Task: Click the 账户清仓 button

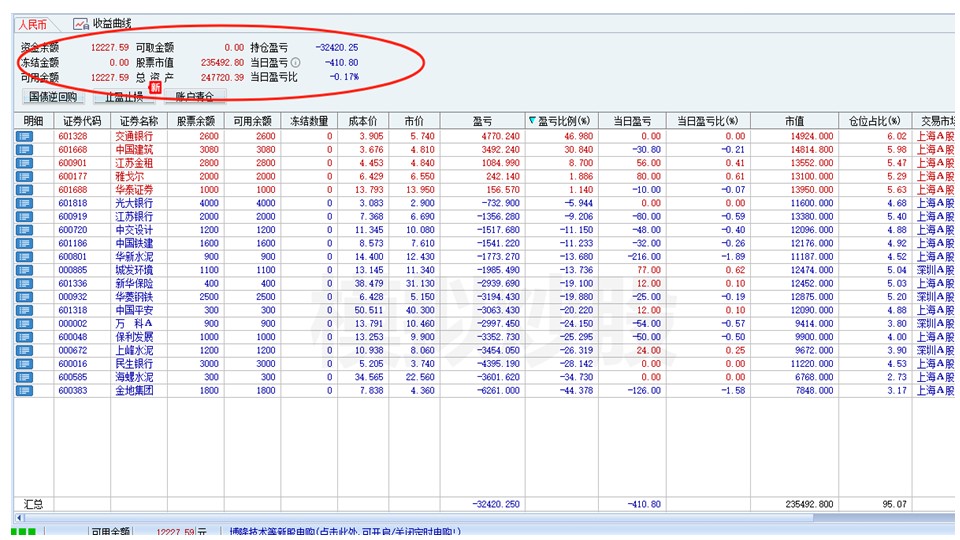Action: (195, 97)
